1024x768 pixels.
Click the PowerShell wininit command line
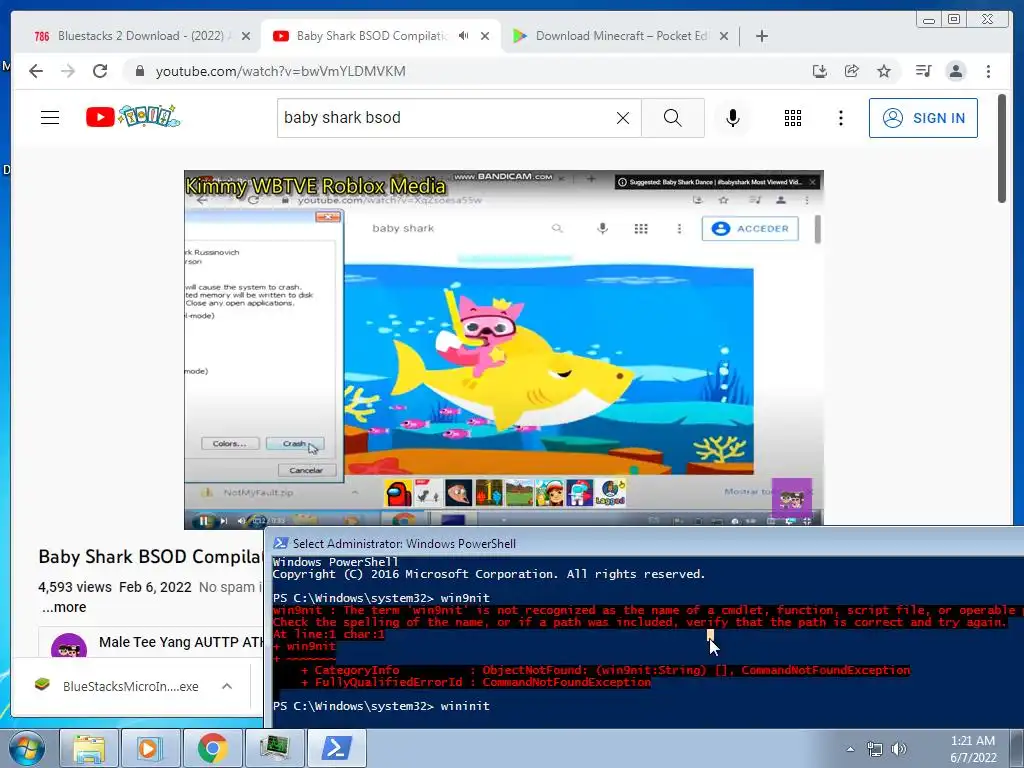pyautogui.click(x=381, y=706)
